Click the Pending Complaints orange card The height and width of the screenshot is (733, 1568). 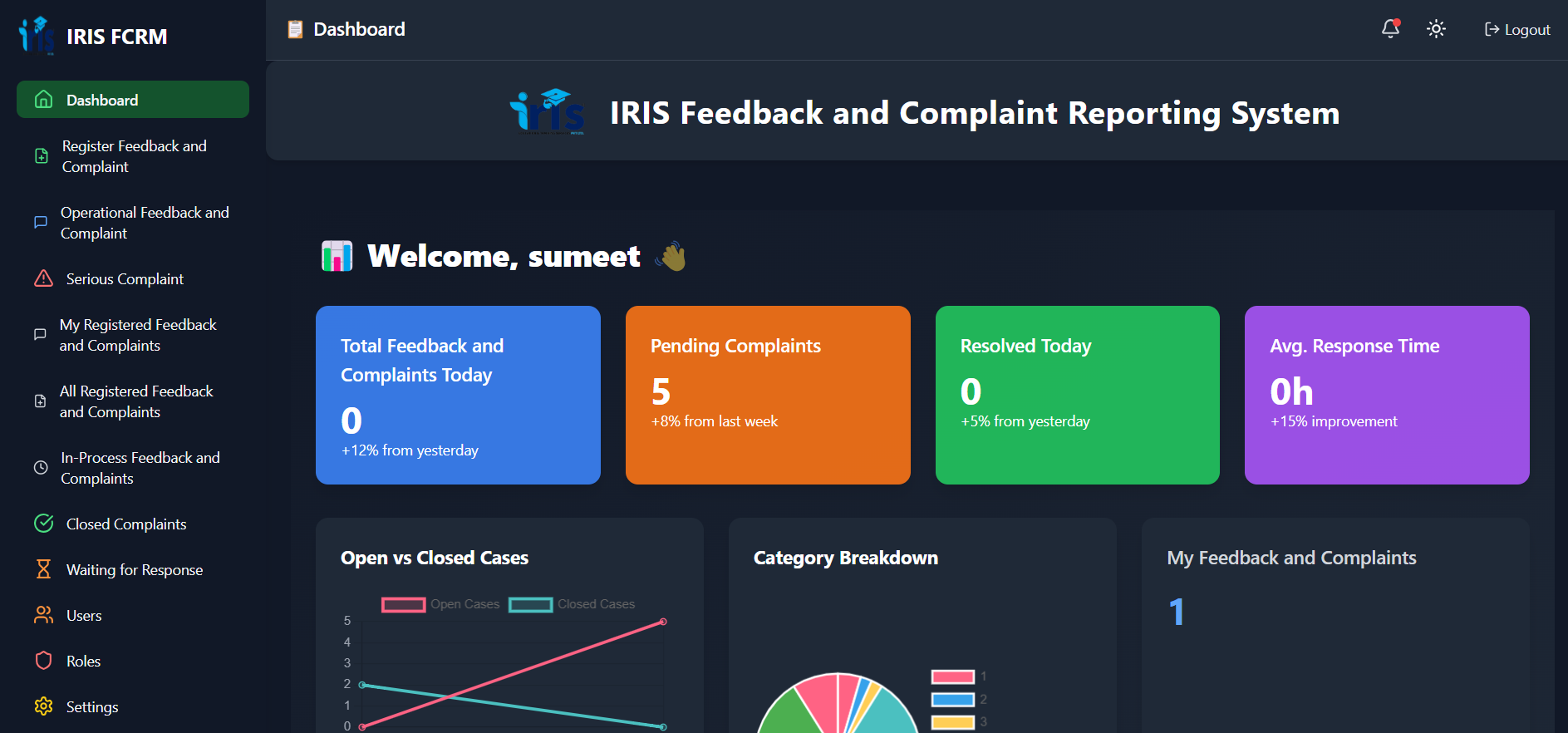point(768,395)
